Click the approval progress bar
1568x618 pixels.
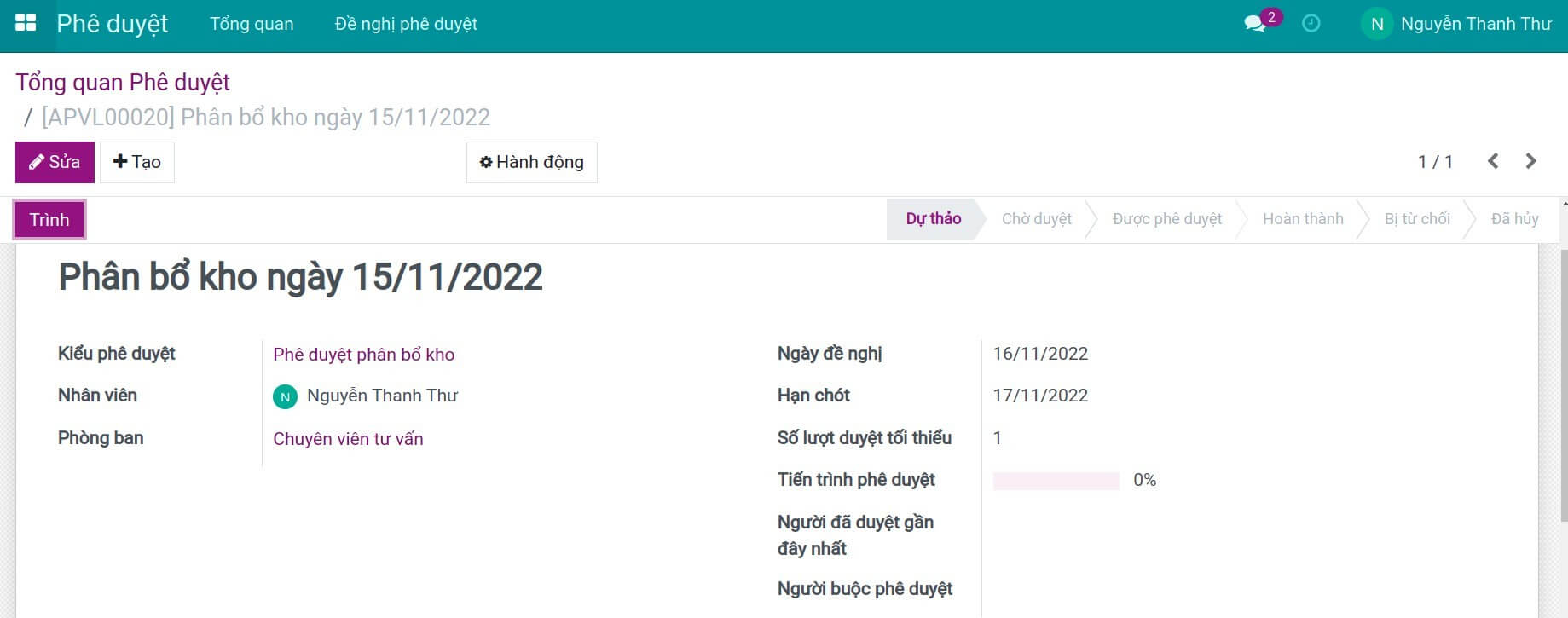click(1056, 481)
